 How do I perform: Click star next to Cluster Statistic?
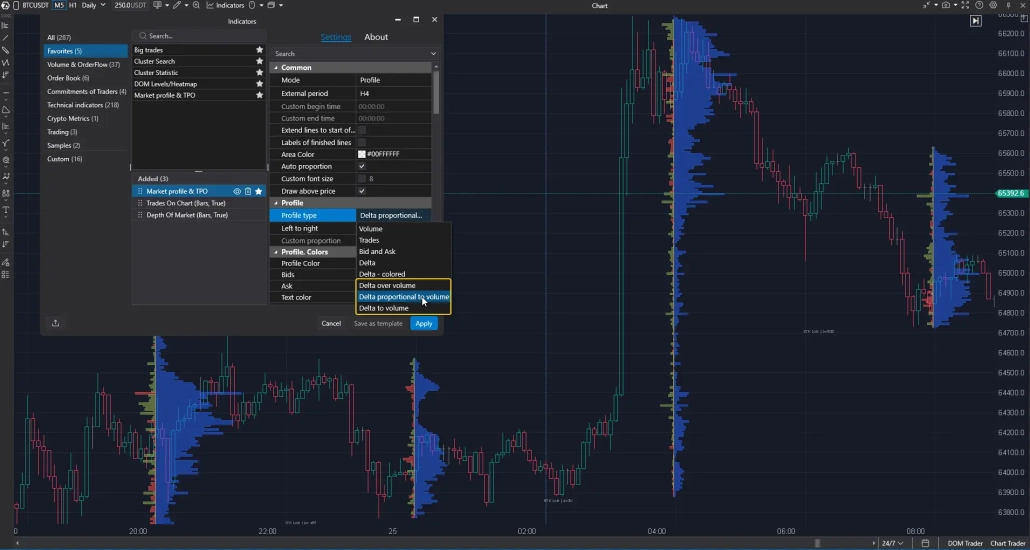259,72
